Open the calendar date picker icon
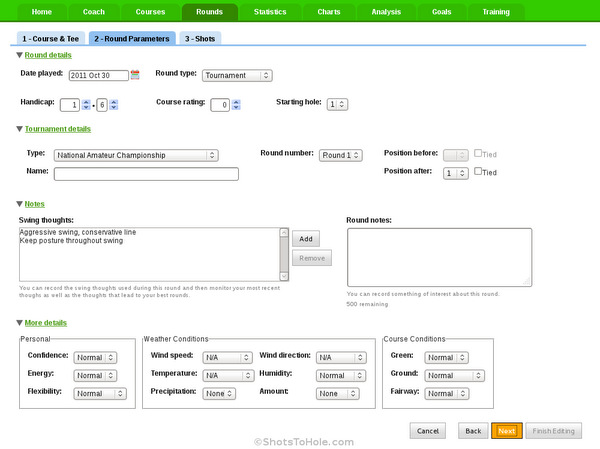 pos(135,75)
